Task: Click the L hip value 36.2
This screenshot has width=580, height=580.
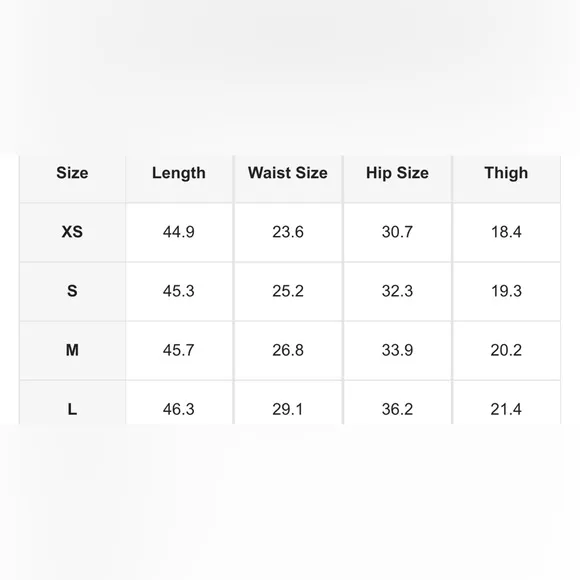Action: coord(397,409)
